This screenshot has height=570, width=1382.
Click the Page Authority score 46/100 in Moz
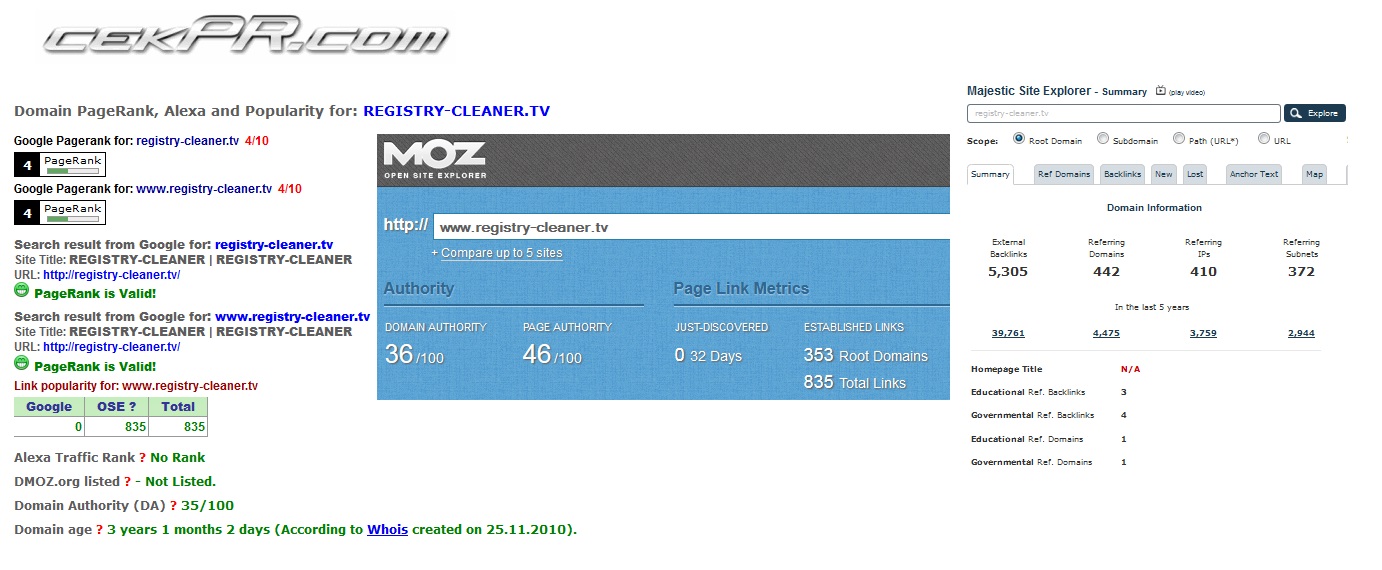click(552, 354)
